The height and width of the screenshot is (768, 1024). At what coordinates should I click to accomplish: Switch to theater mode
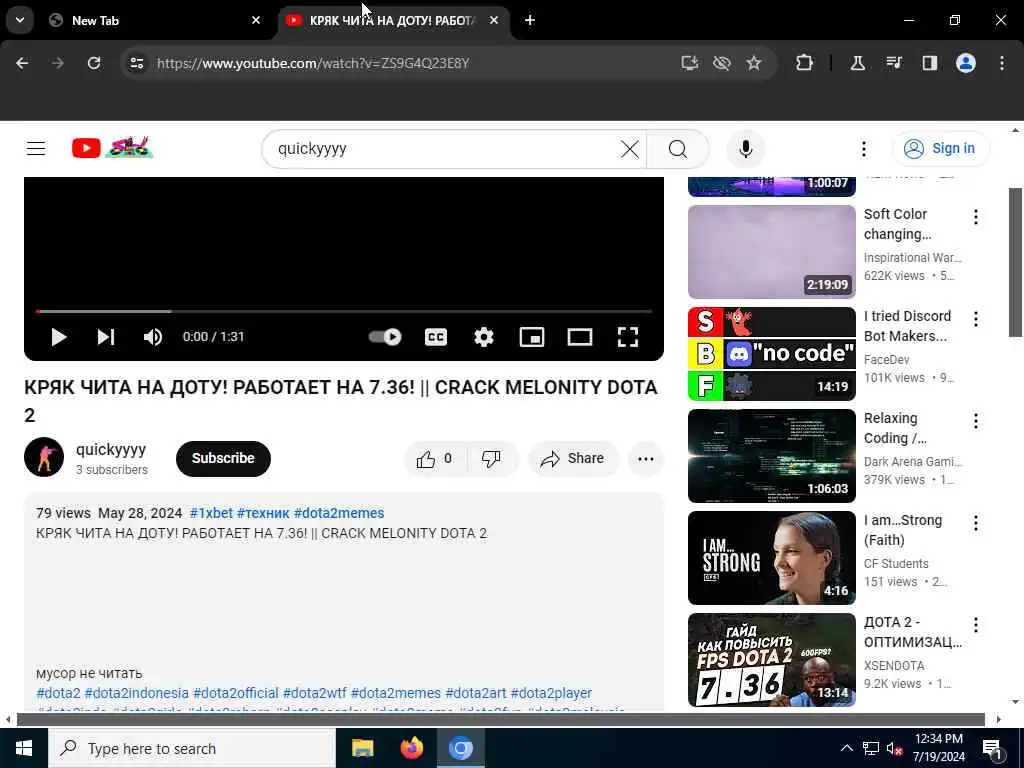coord(579,337)
